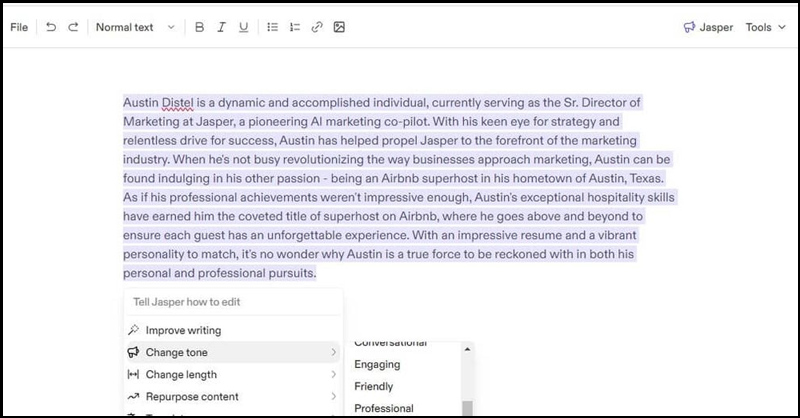This screenshot has height=418, width=800.
Task: Click the Jasper button in toolbar
Action: tap(708, 27)
